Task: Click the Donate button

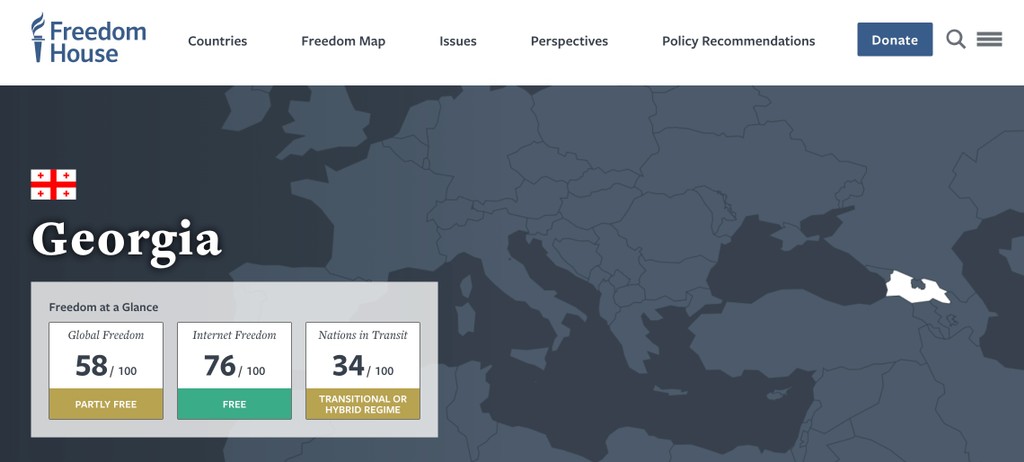Action: (895, 39)
